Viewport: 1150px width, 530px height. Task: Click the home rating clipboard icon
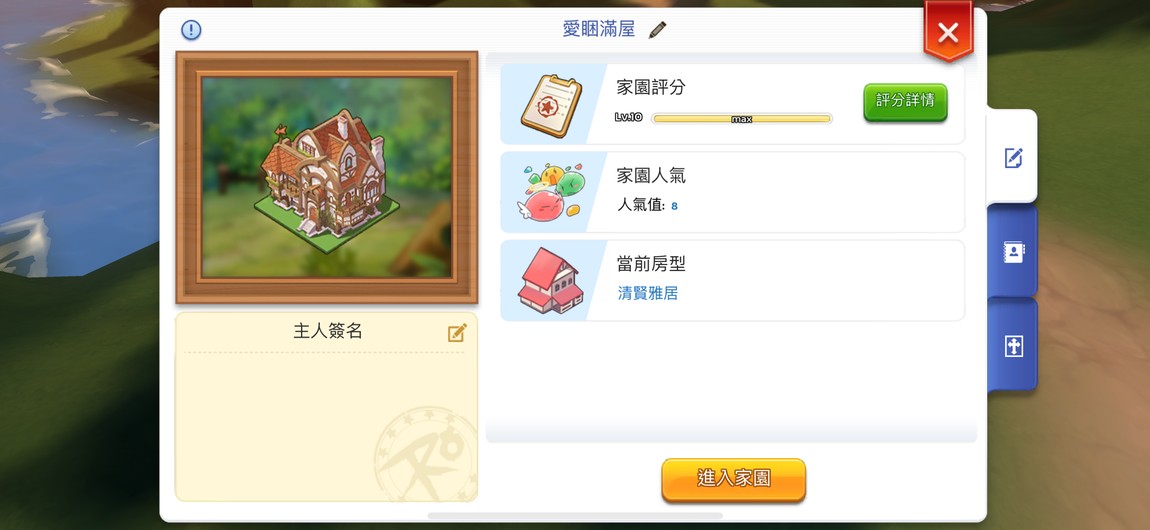pos(552,106)
